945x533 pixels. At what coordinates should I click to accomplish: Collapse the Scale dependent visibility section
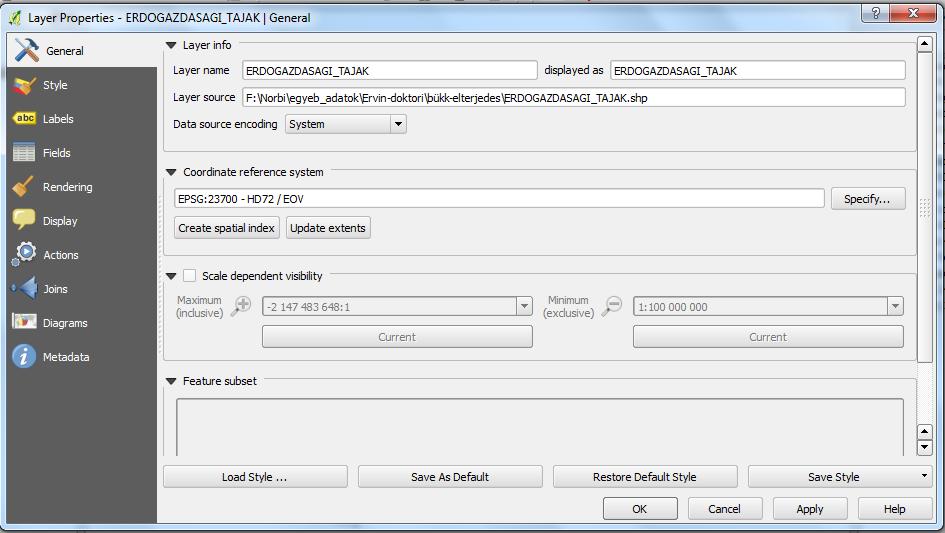(171, 276)
